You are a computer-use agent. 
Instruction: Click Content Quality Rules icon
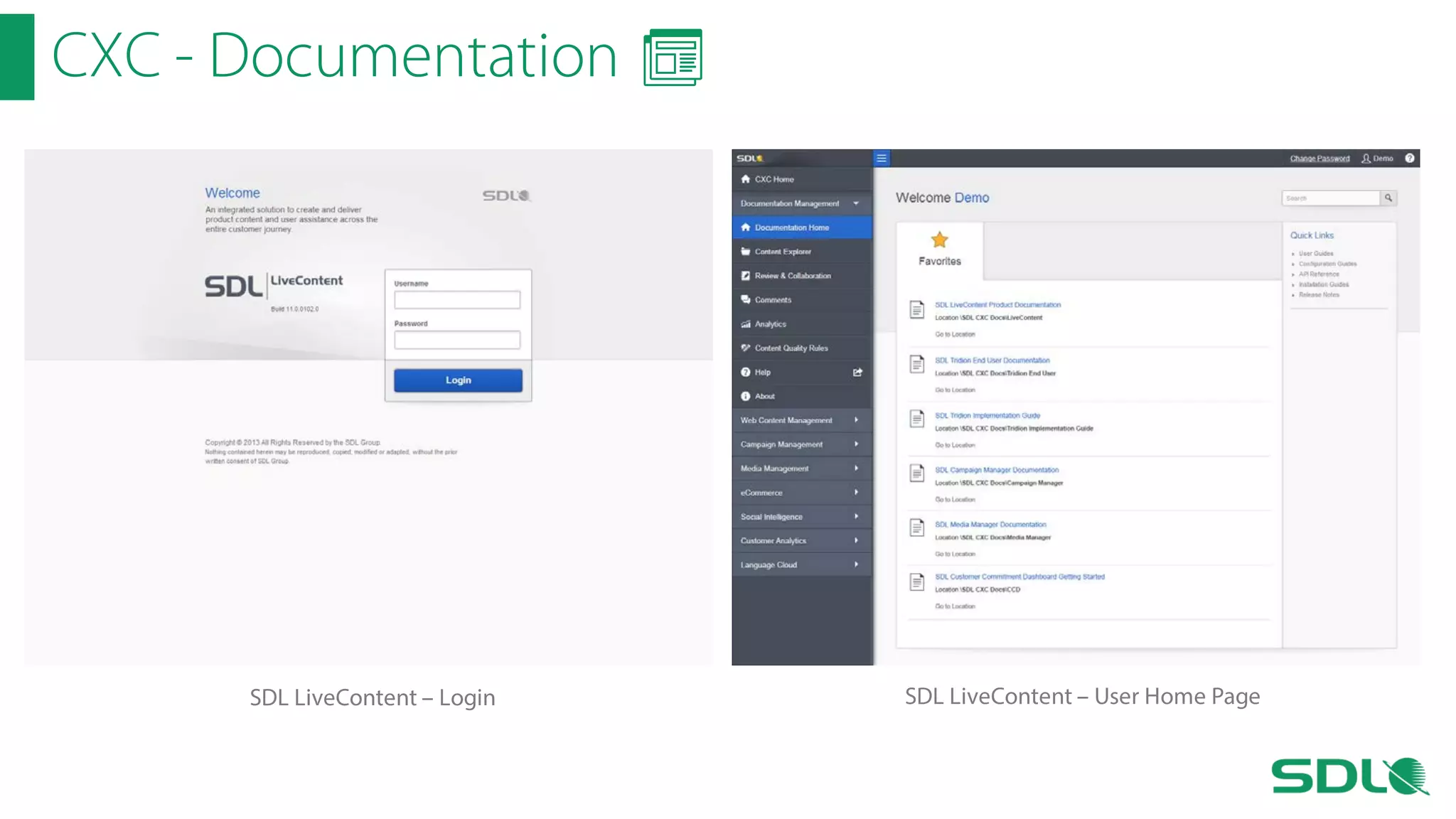746,348
